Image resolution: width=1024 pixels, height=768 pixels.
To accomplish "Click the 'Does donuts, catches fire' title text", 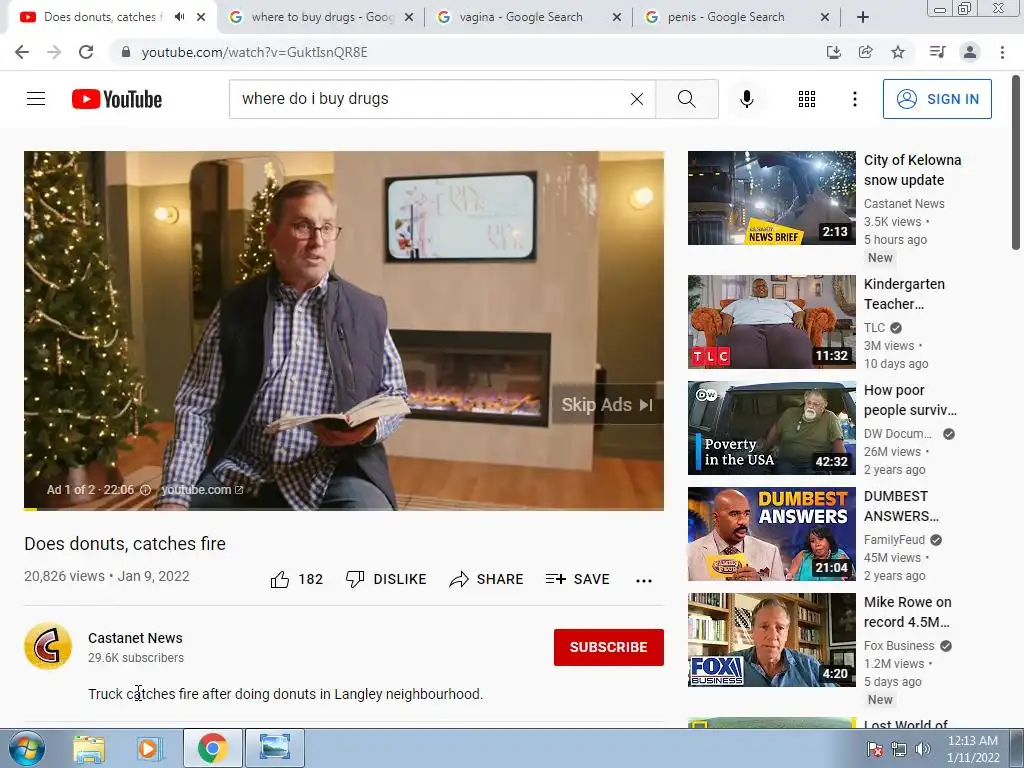I will (x=125, y=543).
